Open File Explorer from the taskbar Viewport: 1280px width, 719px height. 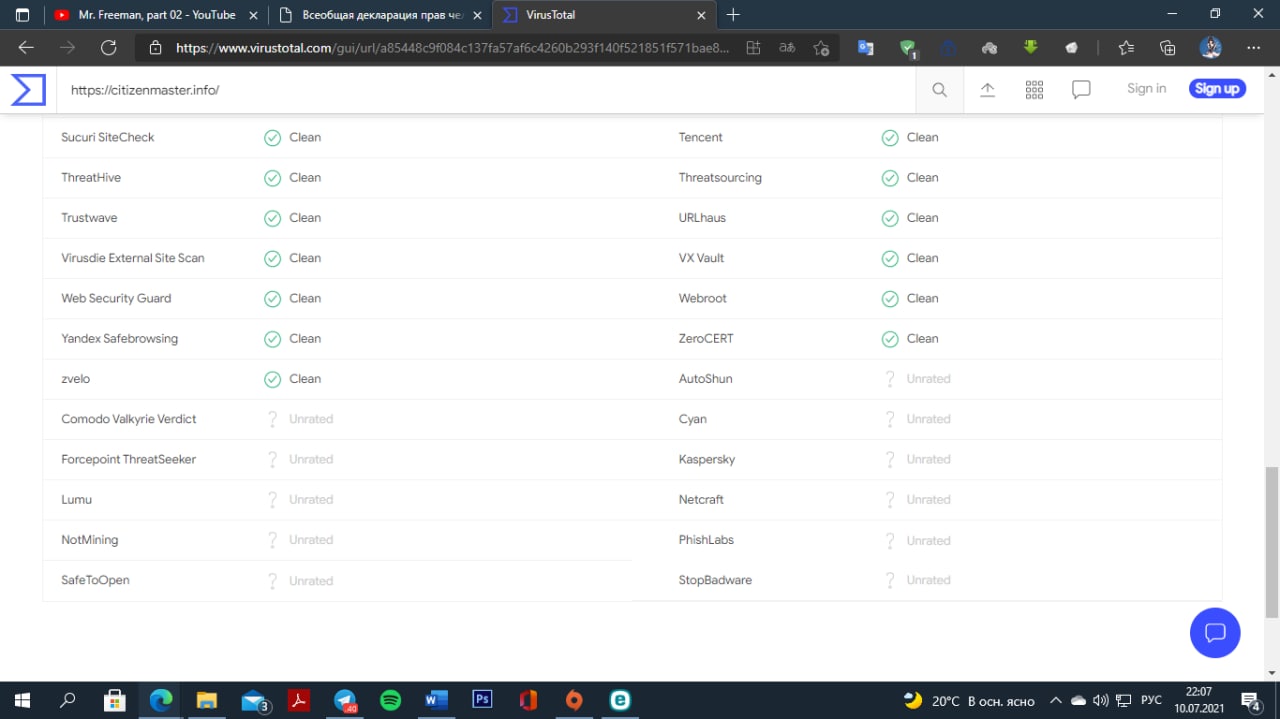point(206,700)
